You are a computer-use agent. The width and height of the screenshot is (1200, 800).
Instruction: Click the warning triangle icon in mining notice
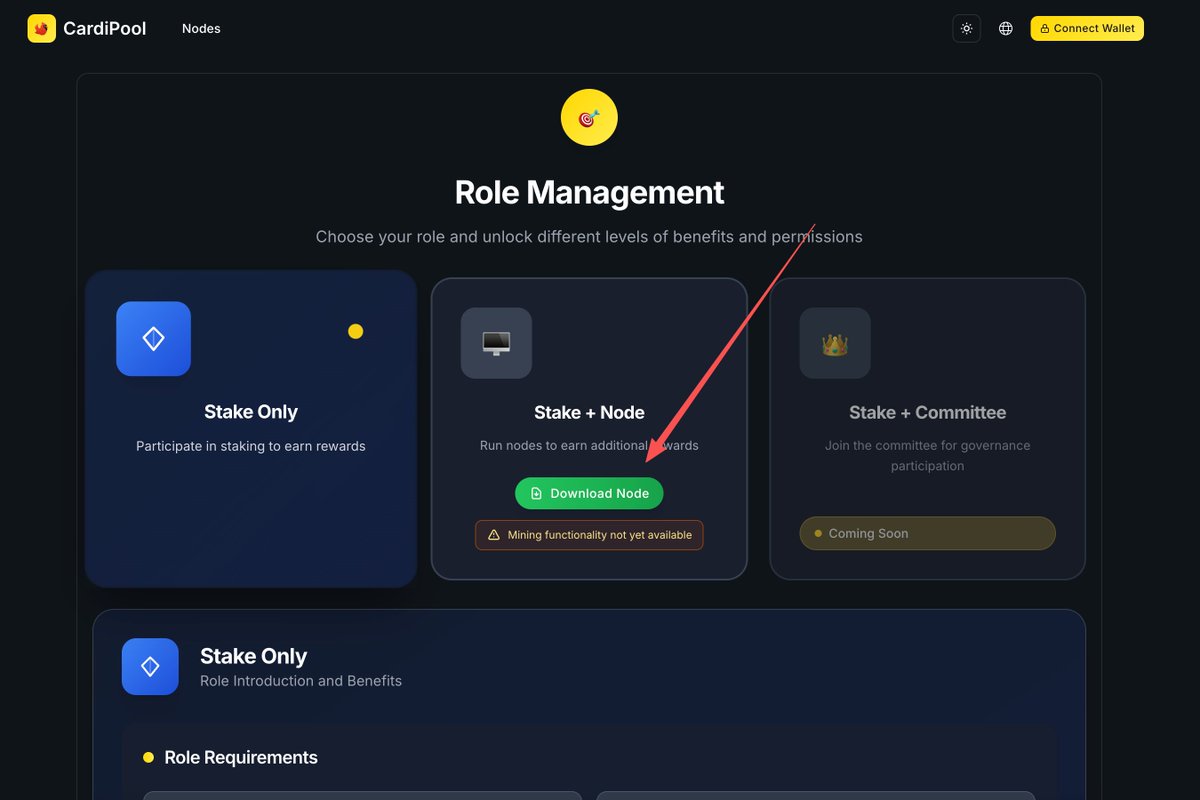click(493, 535)
